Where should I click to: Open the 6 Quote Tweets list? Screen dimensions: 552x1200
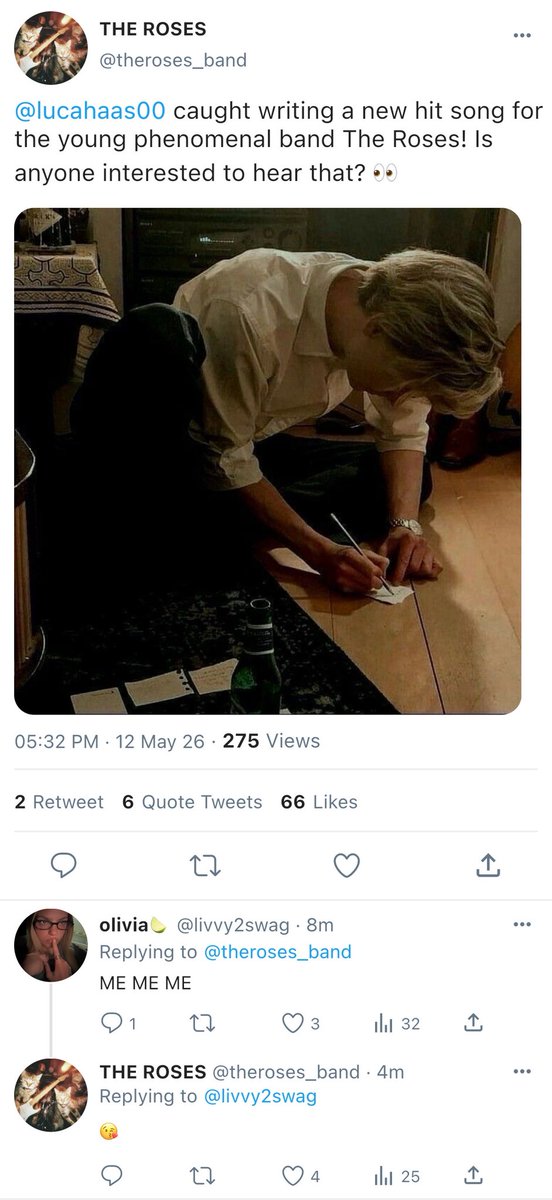click(192, 802)
